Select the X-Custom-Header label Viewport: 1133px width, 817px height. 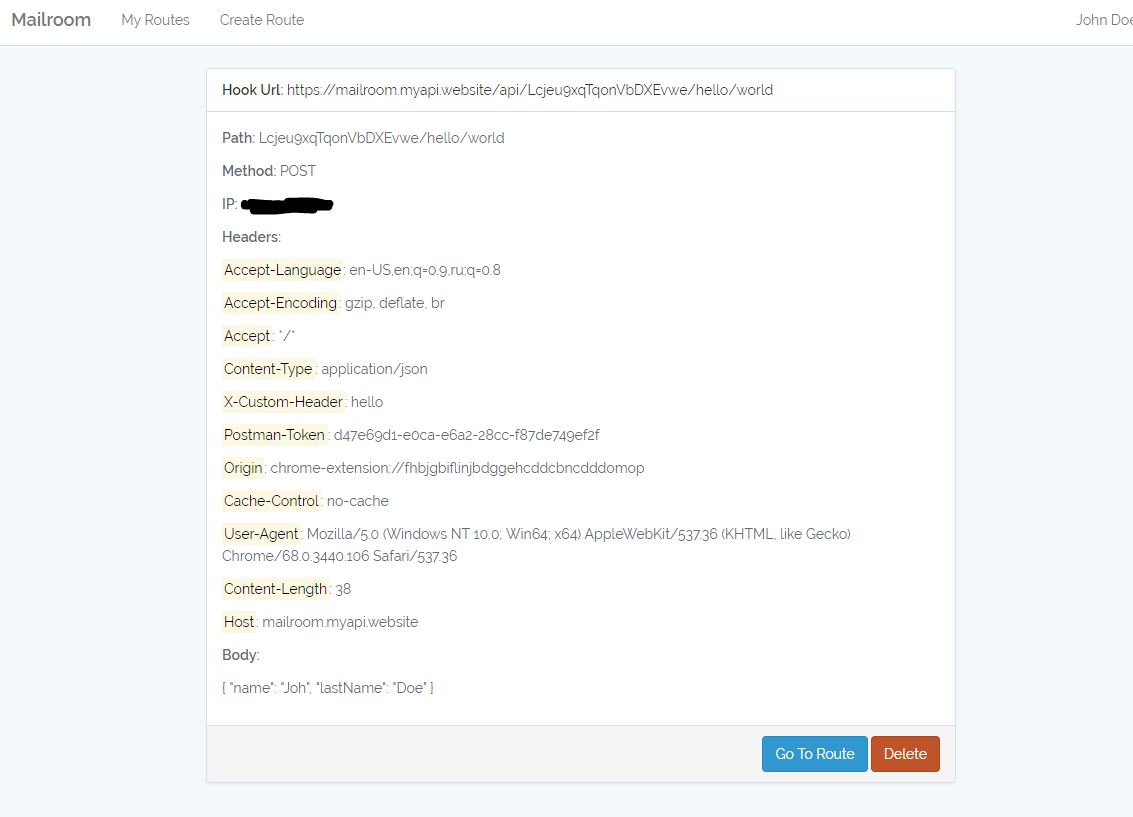[x=282, y=402]
